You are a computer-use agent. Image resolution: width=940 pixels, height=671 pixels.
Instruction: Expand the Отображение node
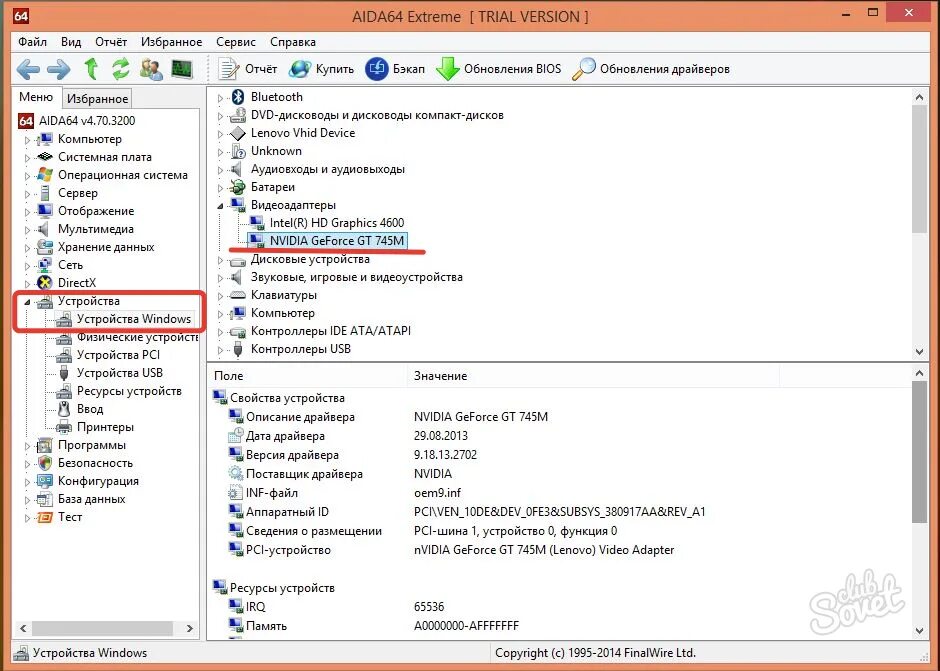27,212
